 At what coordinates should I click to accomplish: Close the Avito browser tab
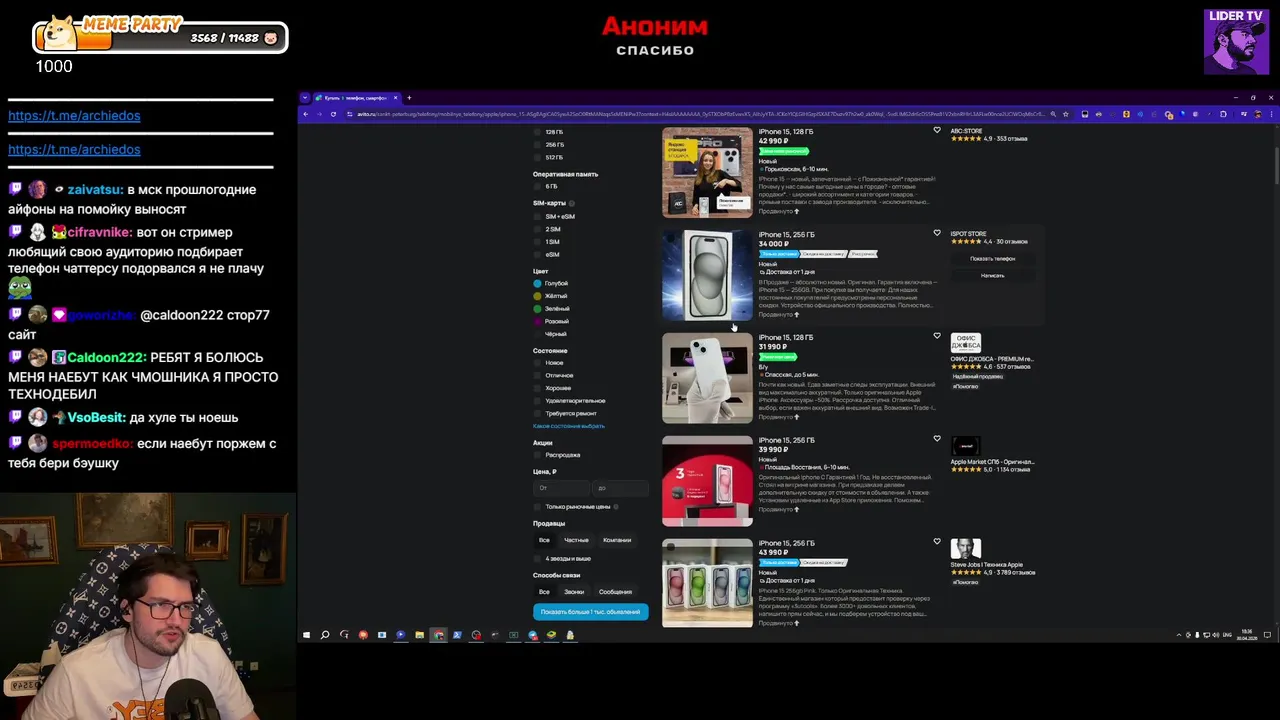[395, 98]
